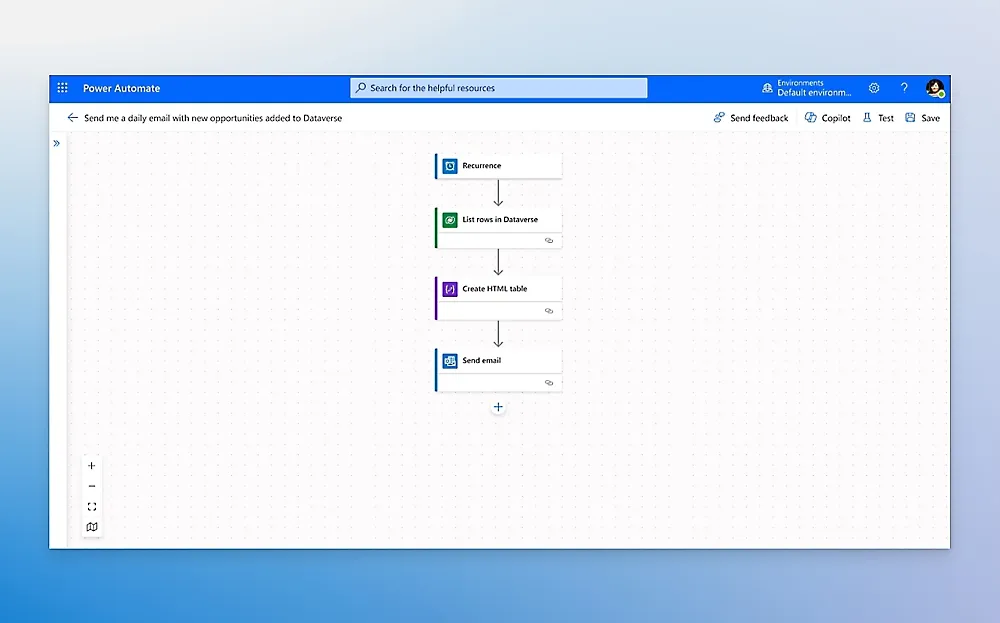Open the Copilot pane
This screenshot has width=1000, height=623.
(828, 118)
